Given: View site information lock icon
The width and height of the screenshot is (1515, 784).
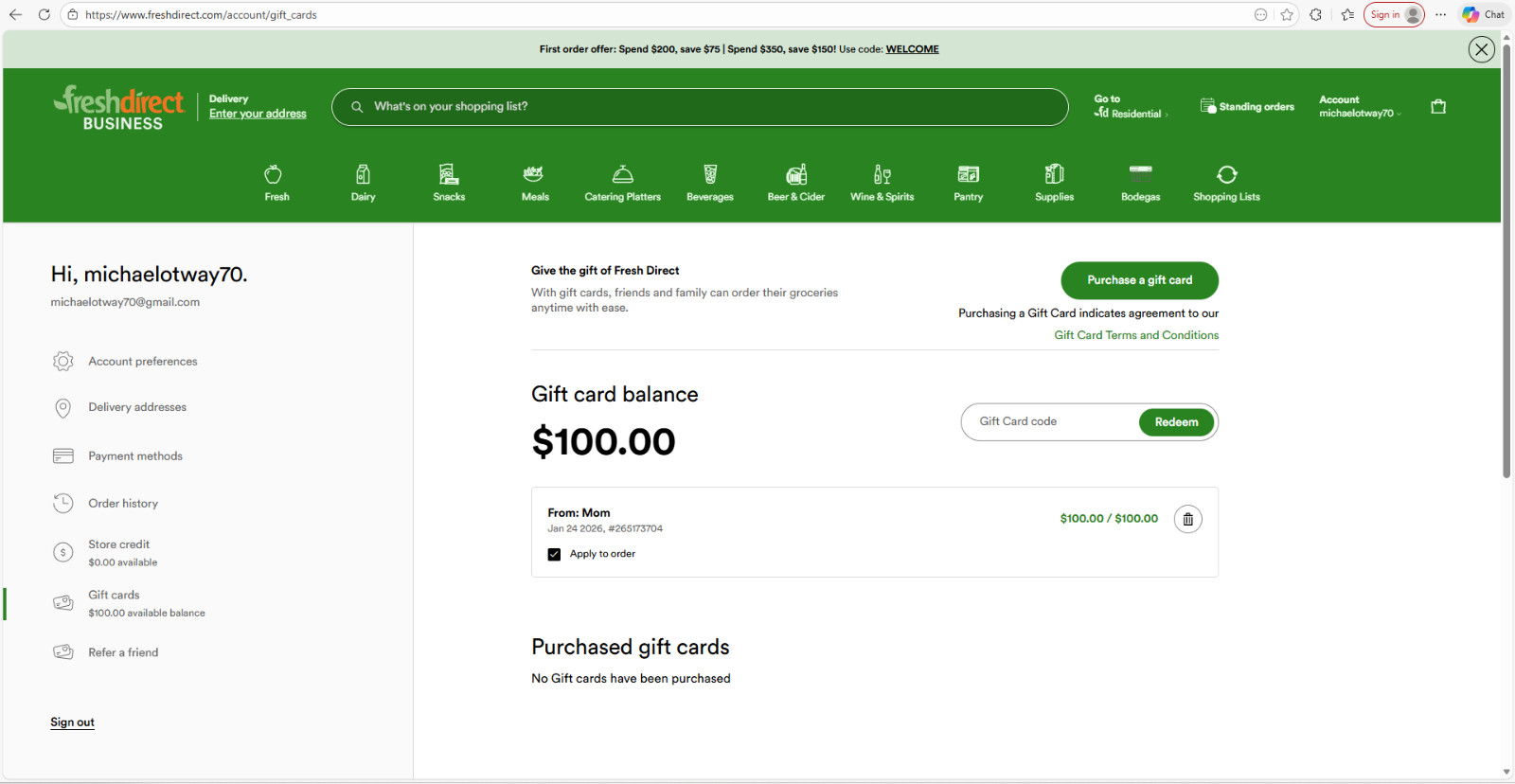Looking at the screenshot, I should point(73,14).
